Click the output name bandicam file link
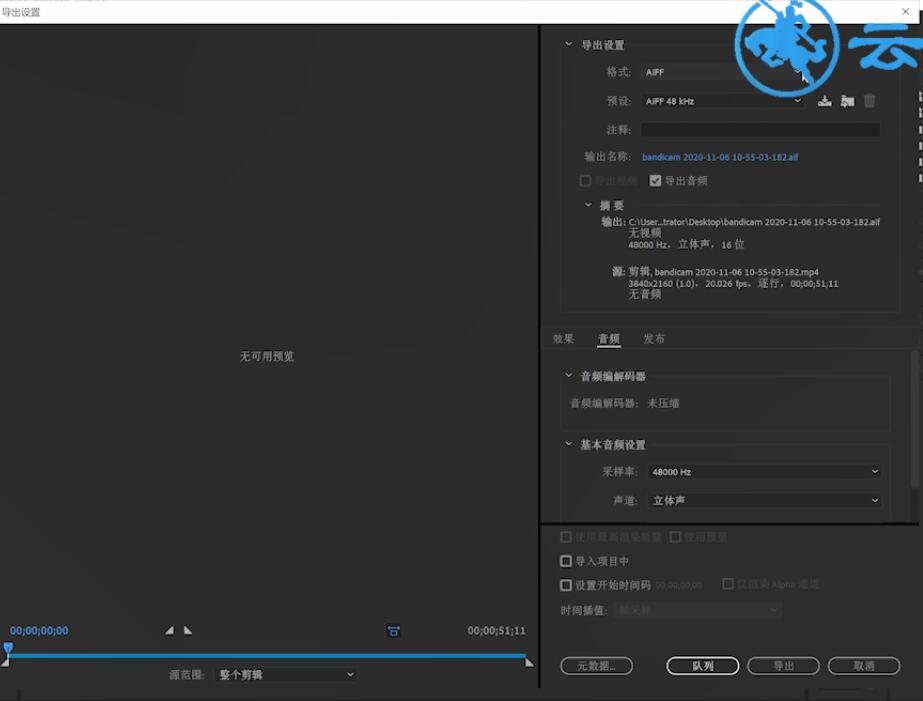The width and height of the screenshot is (923, 701). click(720, 157)
